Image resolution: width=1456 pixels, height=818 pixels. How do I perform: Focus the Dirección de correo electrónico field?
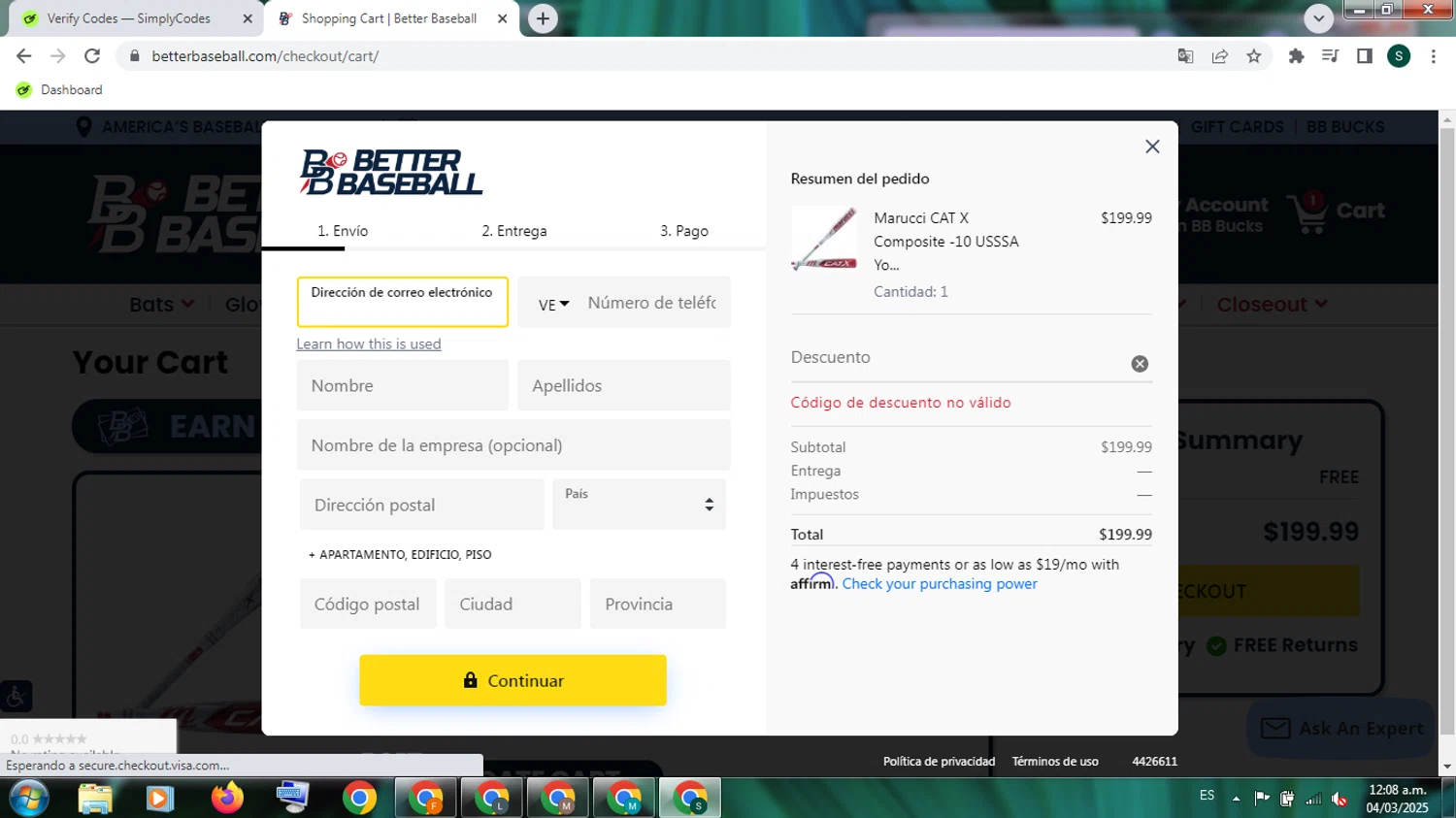coord(402,302)
